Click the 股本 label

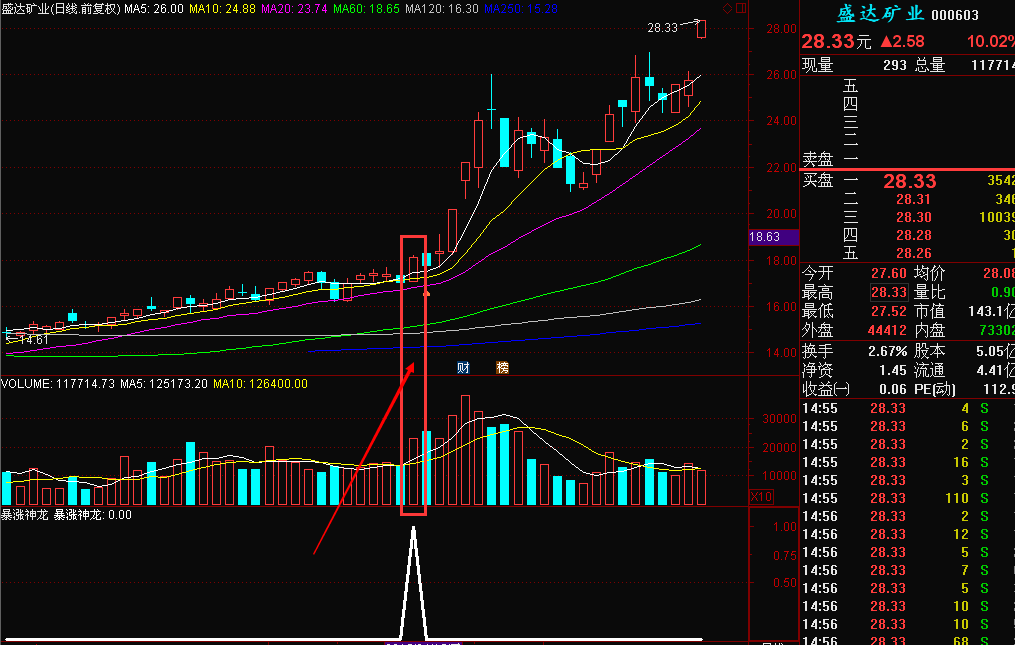point(930,352)
